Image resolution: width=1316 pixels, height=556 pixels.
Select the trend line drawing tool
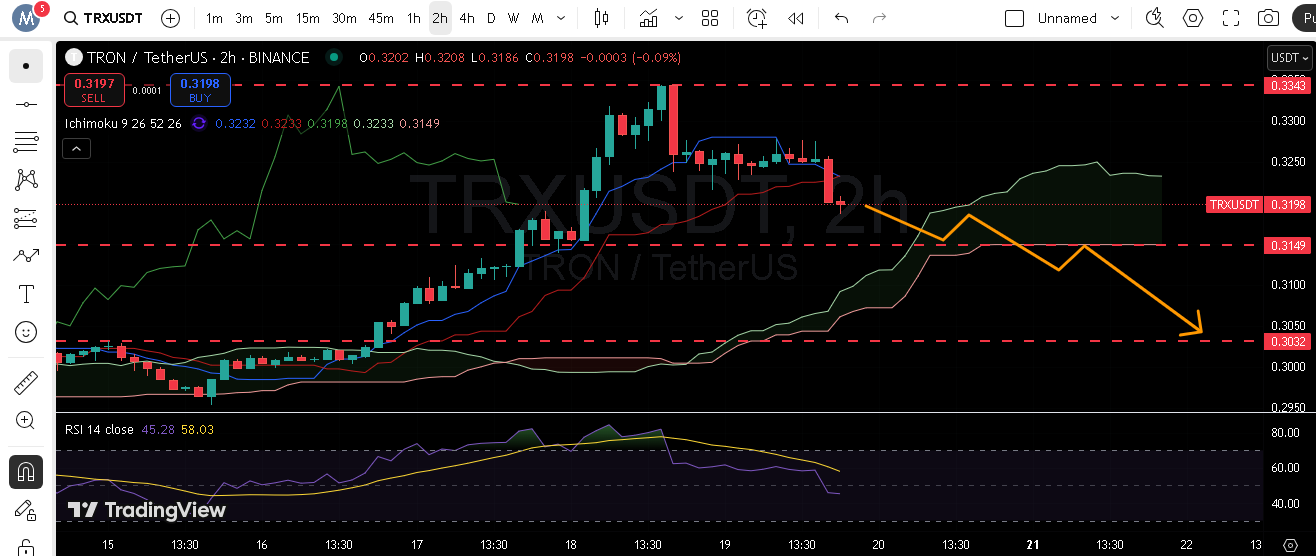tap(26, 104)
